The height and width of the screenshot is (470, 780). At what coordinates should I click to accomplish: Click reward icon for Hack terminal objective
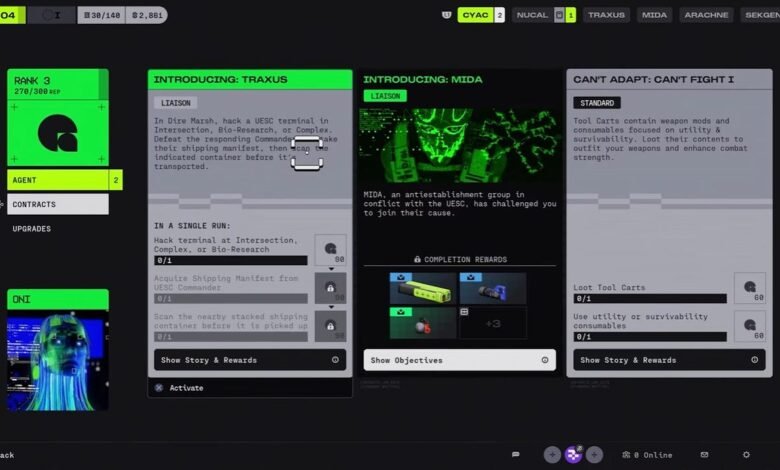(x=330, y=250)
